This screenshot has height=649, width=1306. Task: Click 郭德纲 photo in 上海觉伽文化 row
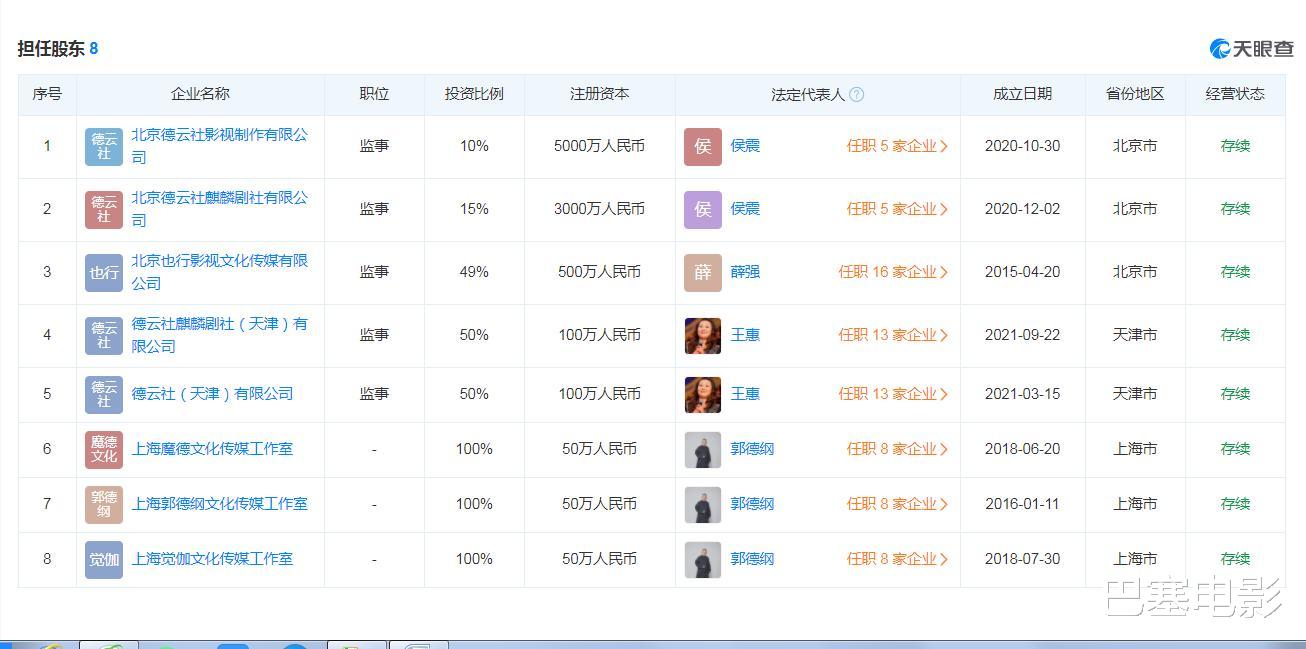pos(703,559)
